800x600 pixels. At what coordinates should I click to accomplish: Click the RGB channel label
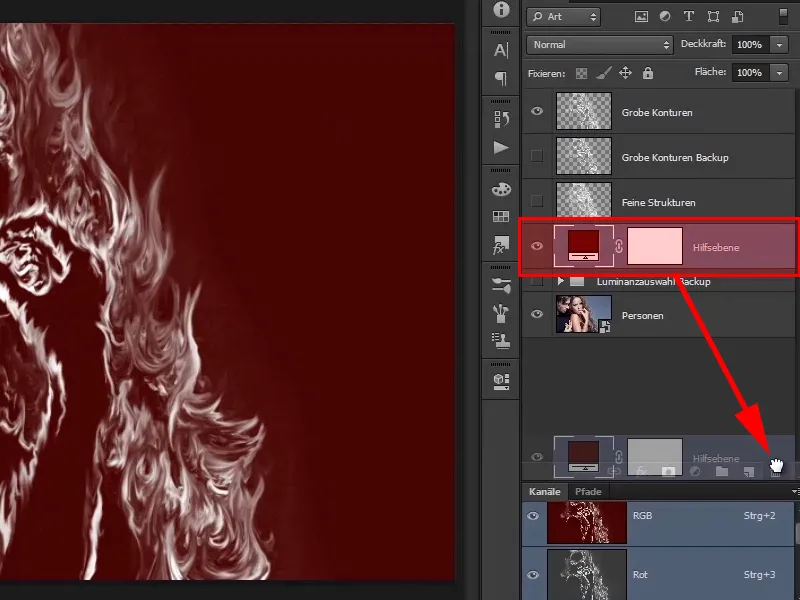(642, 516)
